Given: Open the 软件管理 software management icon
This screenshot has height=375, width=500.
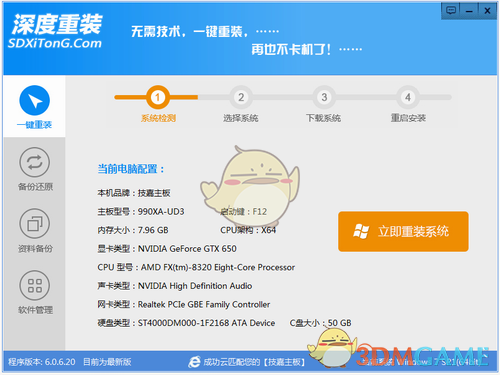Looking at the screenshot, I should (35, 285).
